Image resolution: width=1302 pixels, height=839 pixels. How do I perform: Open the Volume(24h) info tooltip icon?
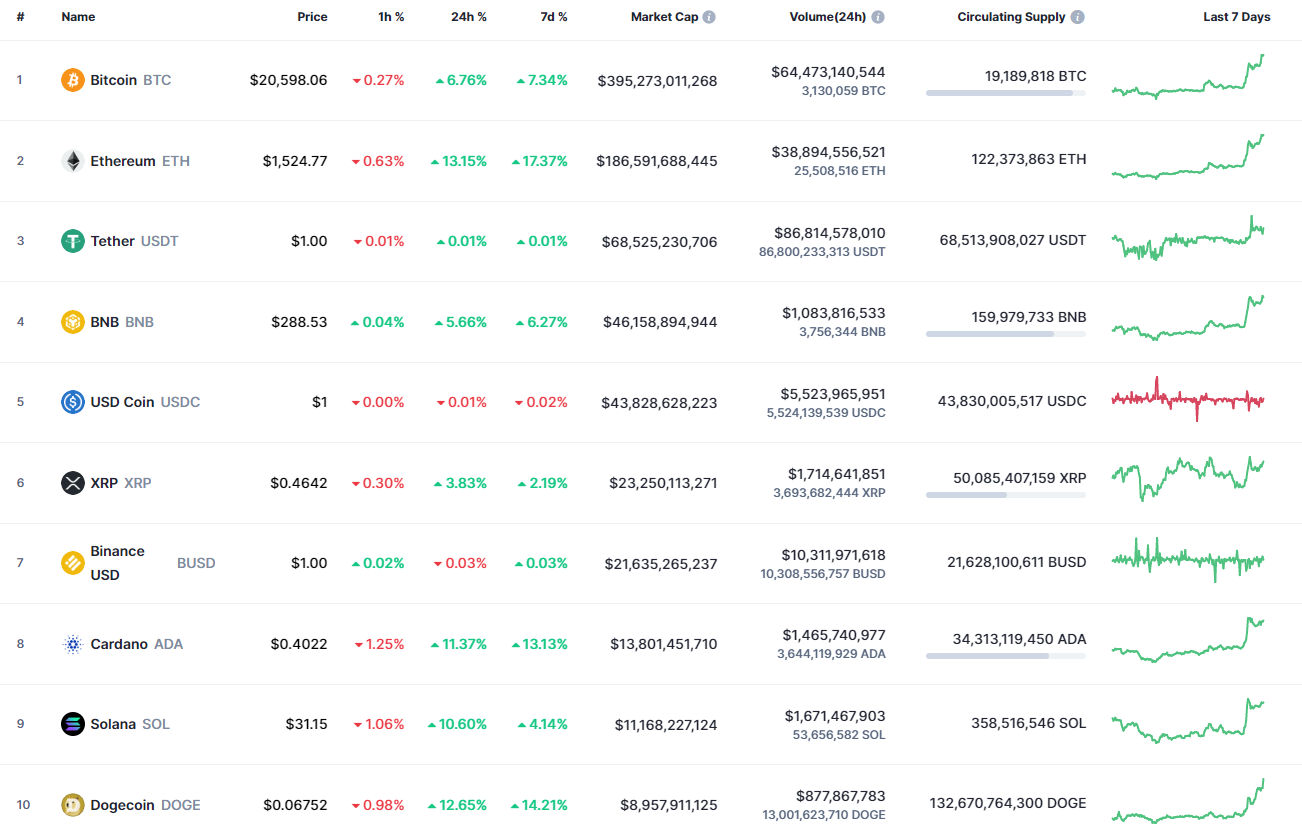coord(878,16)
